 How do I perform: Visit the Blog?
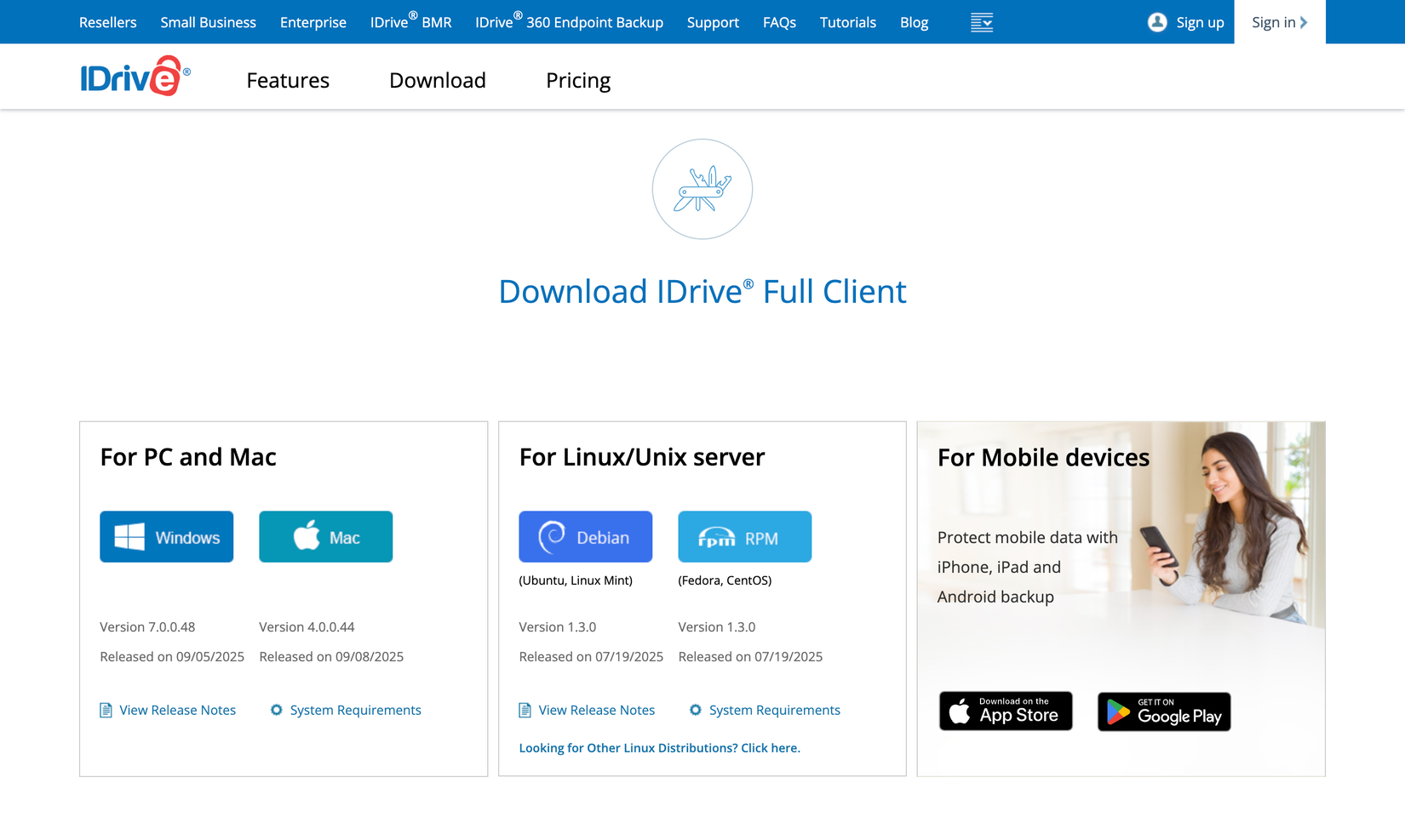point(914,23)
